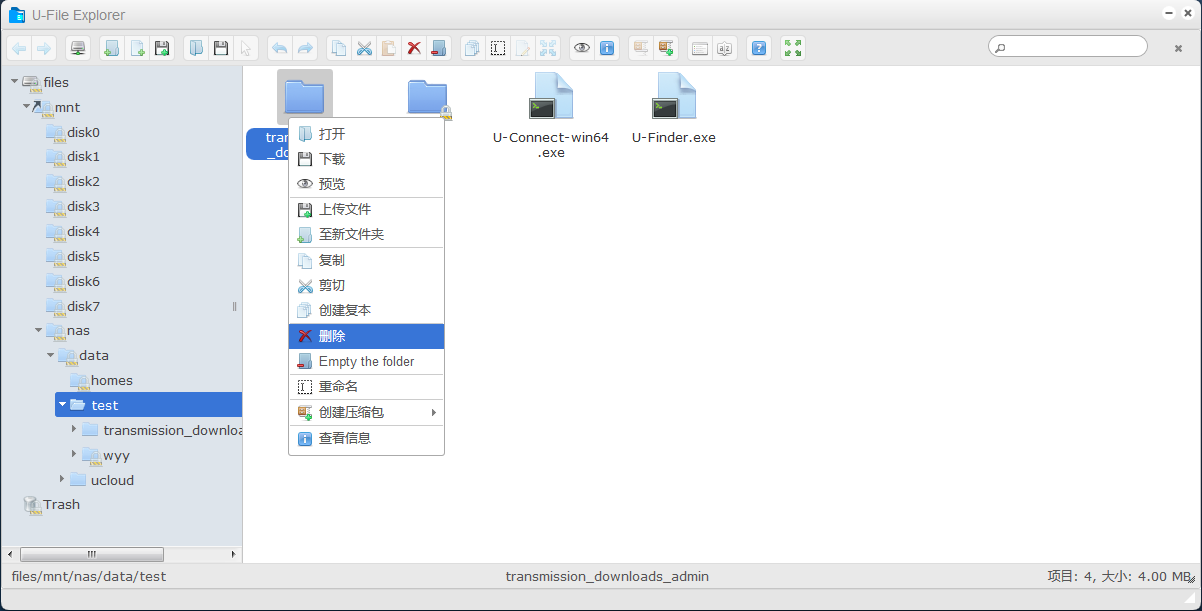Select the U-Finder.exe file
Viewport: 1202px width, 611px height.
click(x=674, y=110)
